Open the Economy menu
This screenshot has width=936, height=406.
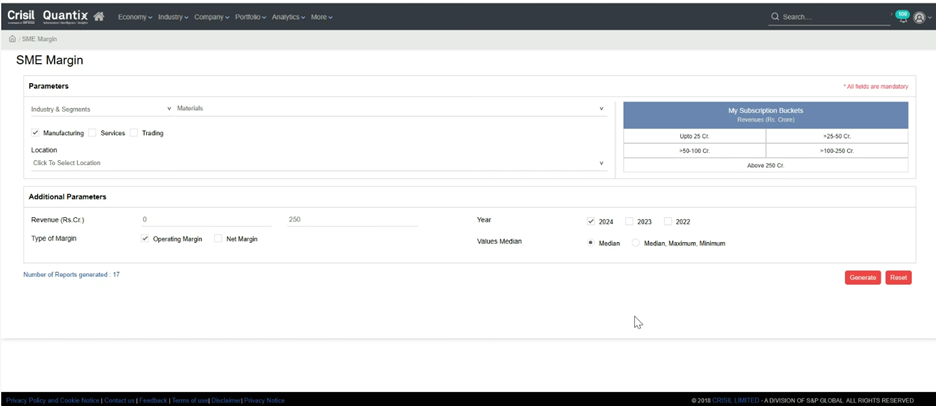click(135, 17)
